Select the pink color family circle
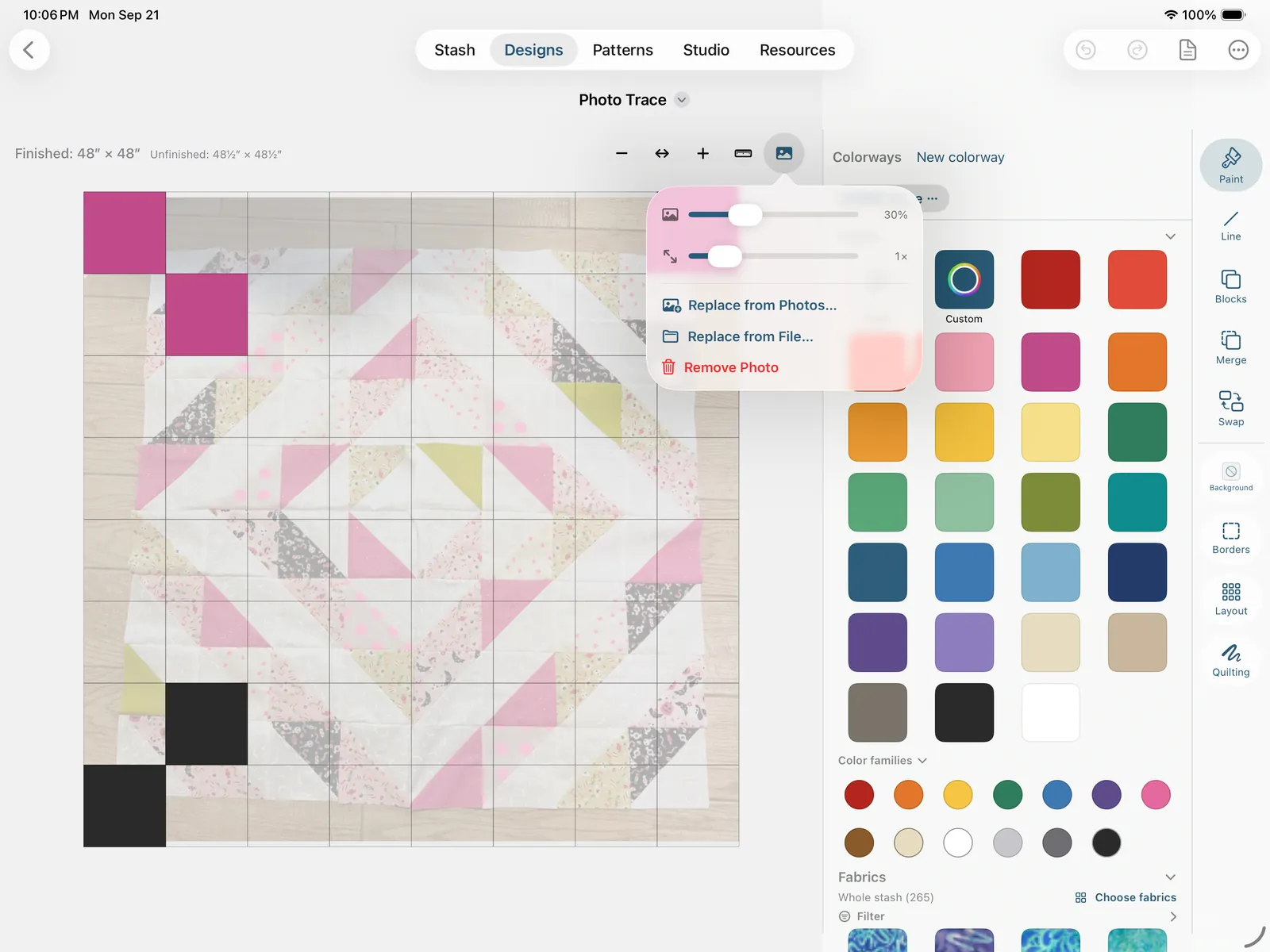The image size is (1270, 952). pos(1156,794)
